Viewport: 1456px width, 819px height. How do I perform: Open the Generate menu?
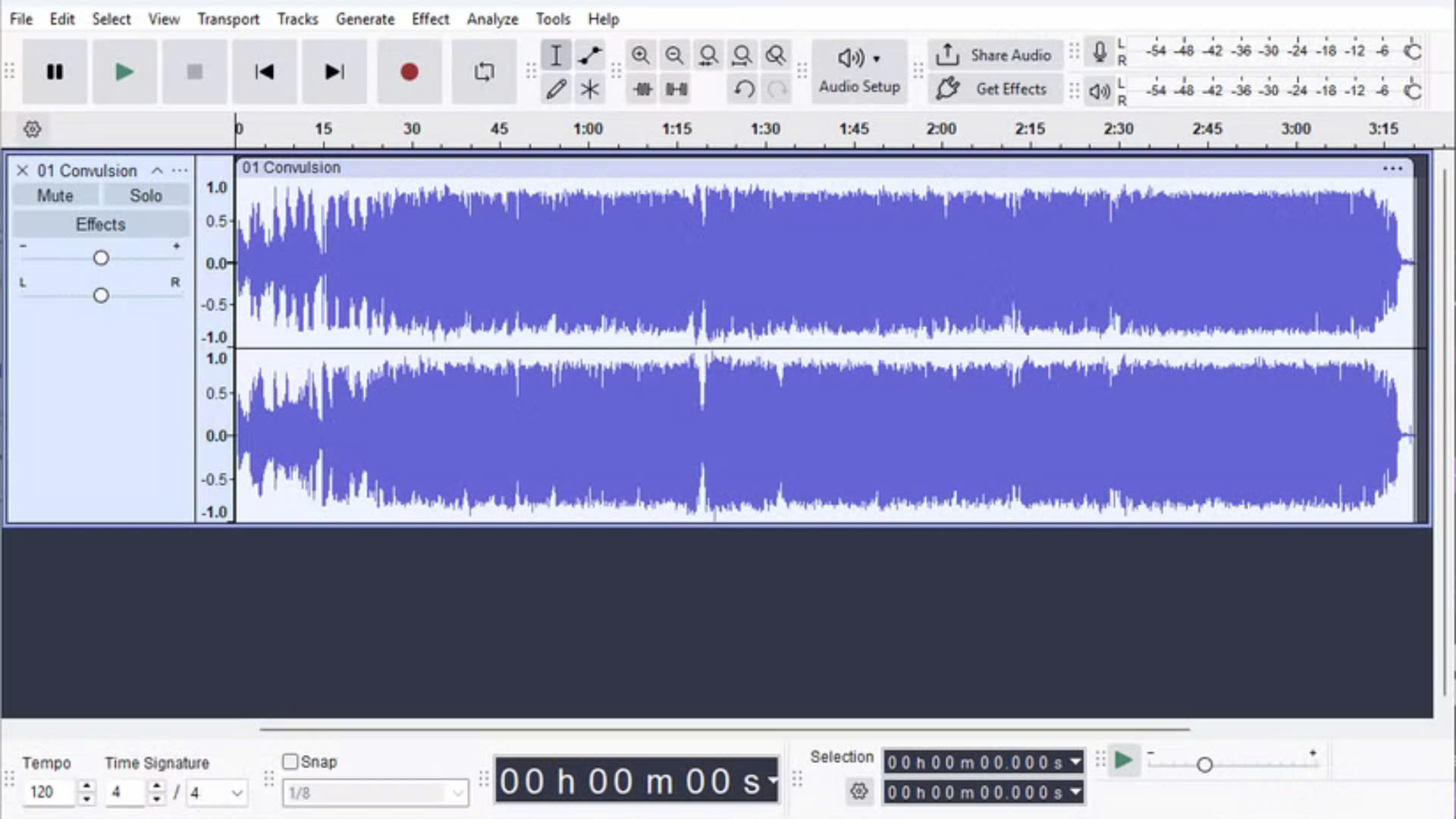point(365,19)
